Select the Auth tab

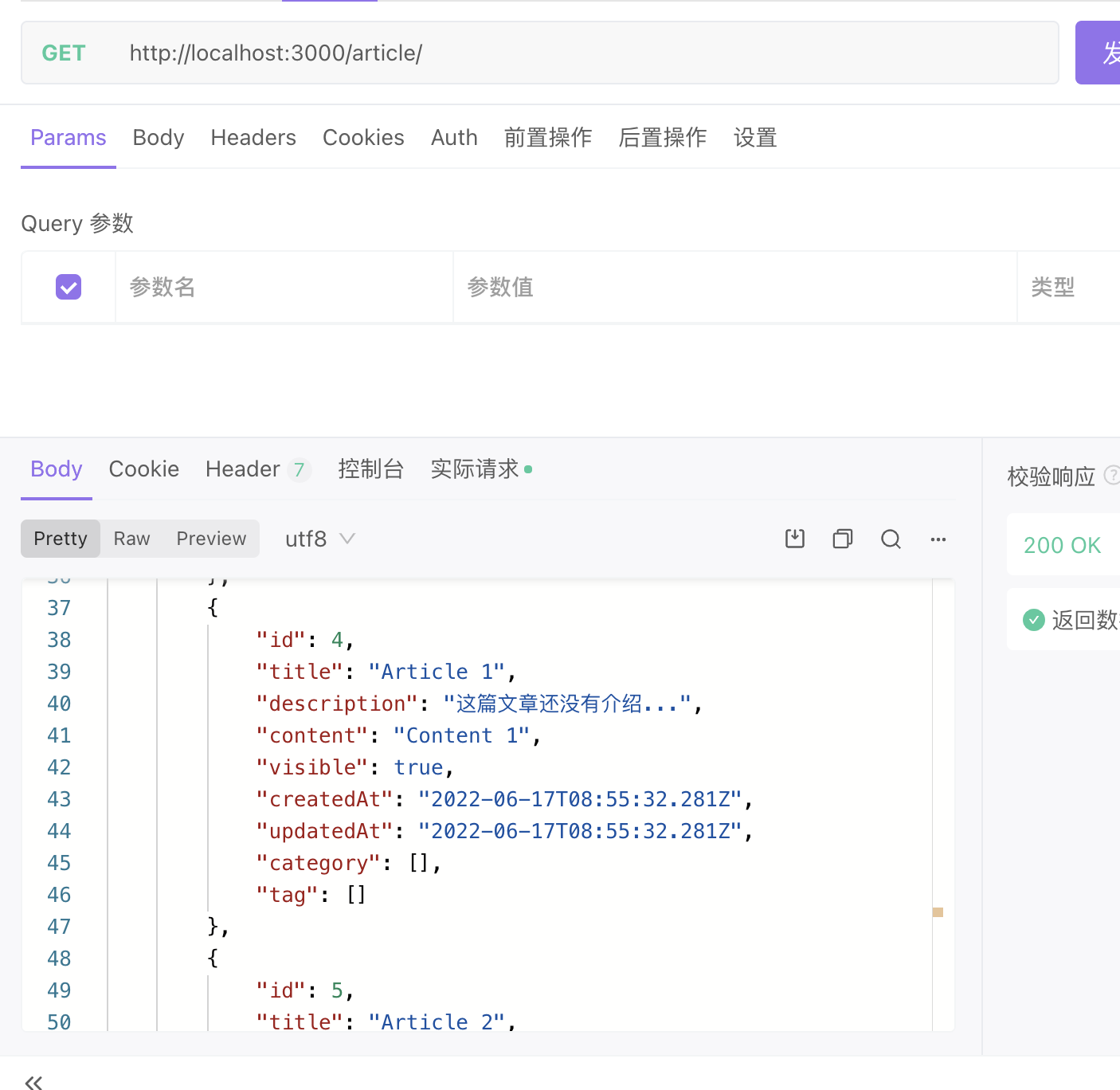[x=454, y=138]
